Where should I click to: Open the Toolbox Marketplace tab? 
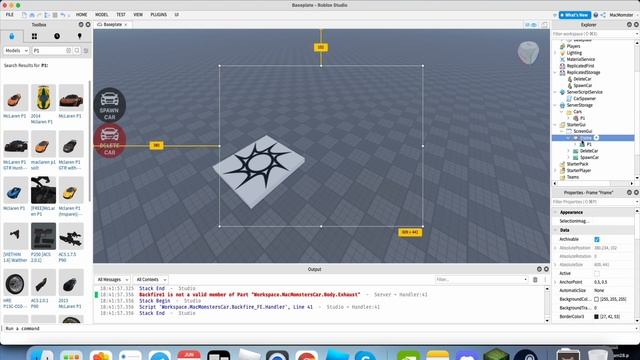[x=11, y=36]
